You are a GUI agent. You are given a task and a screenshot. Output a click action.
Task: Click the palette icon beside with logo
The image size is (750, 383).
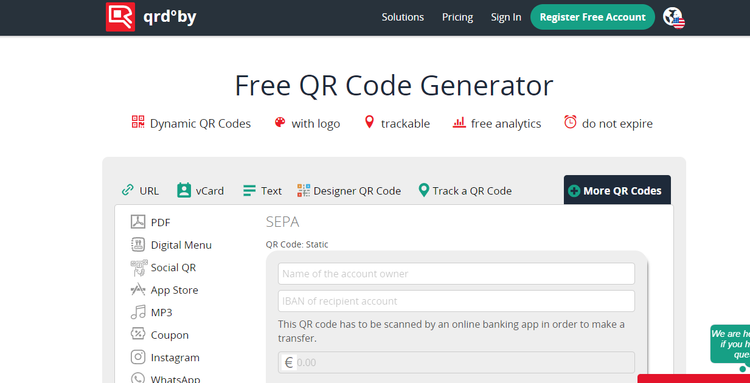pos(280,122)
